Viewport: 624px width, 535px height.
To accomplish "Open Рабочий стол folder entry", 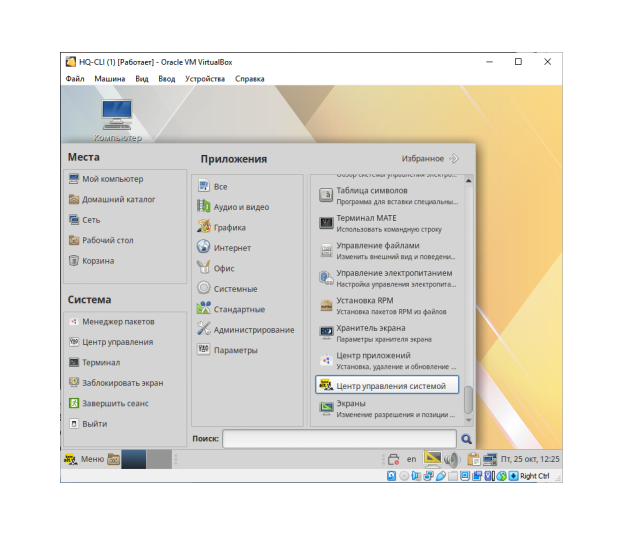I will (101, 240).
